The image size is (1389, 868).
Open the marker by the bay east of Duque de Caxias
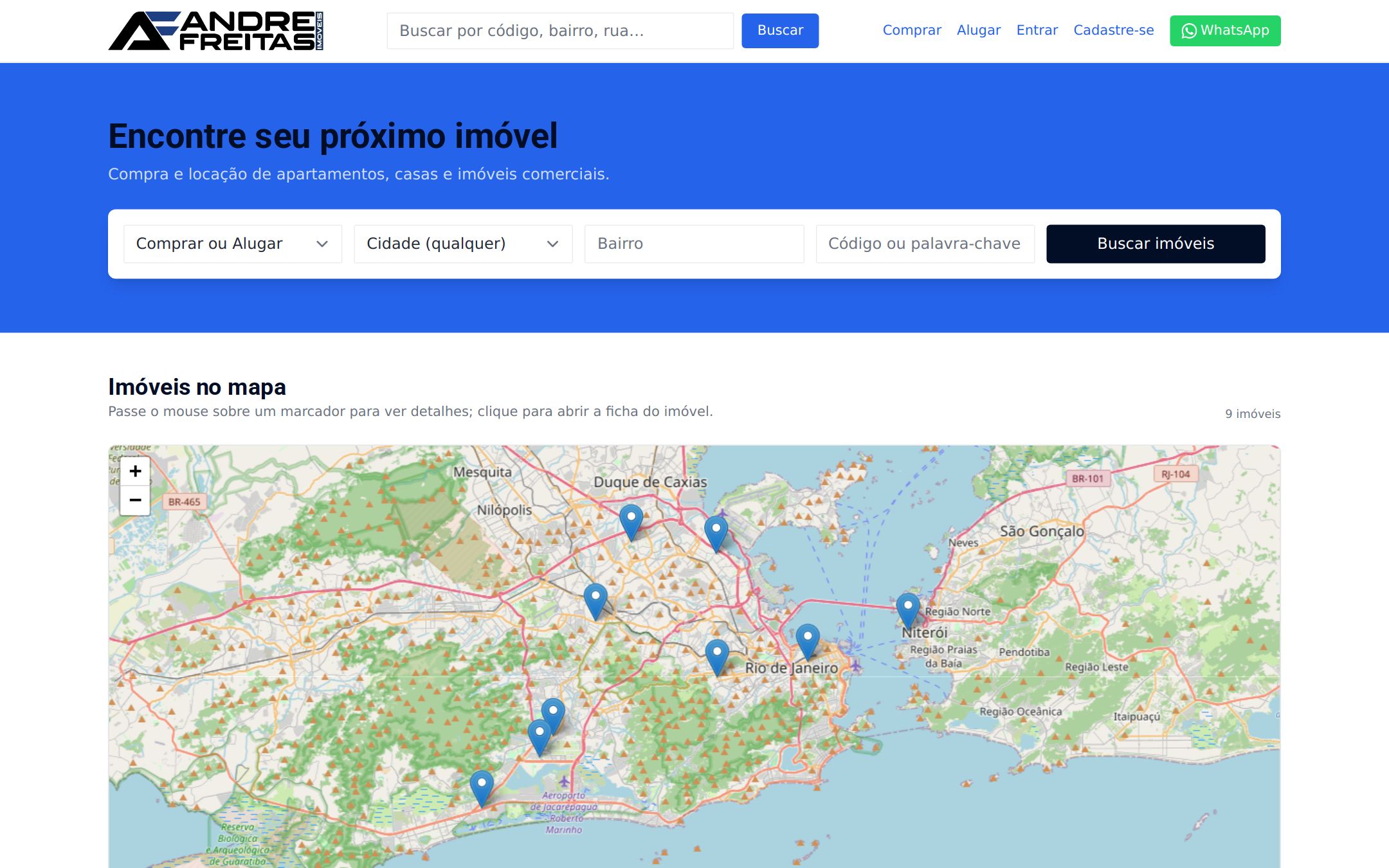click(x=716, y=534)
